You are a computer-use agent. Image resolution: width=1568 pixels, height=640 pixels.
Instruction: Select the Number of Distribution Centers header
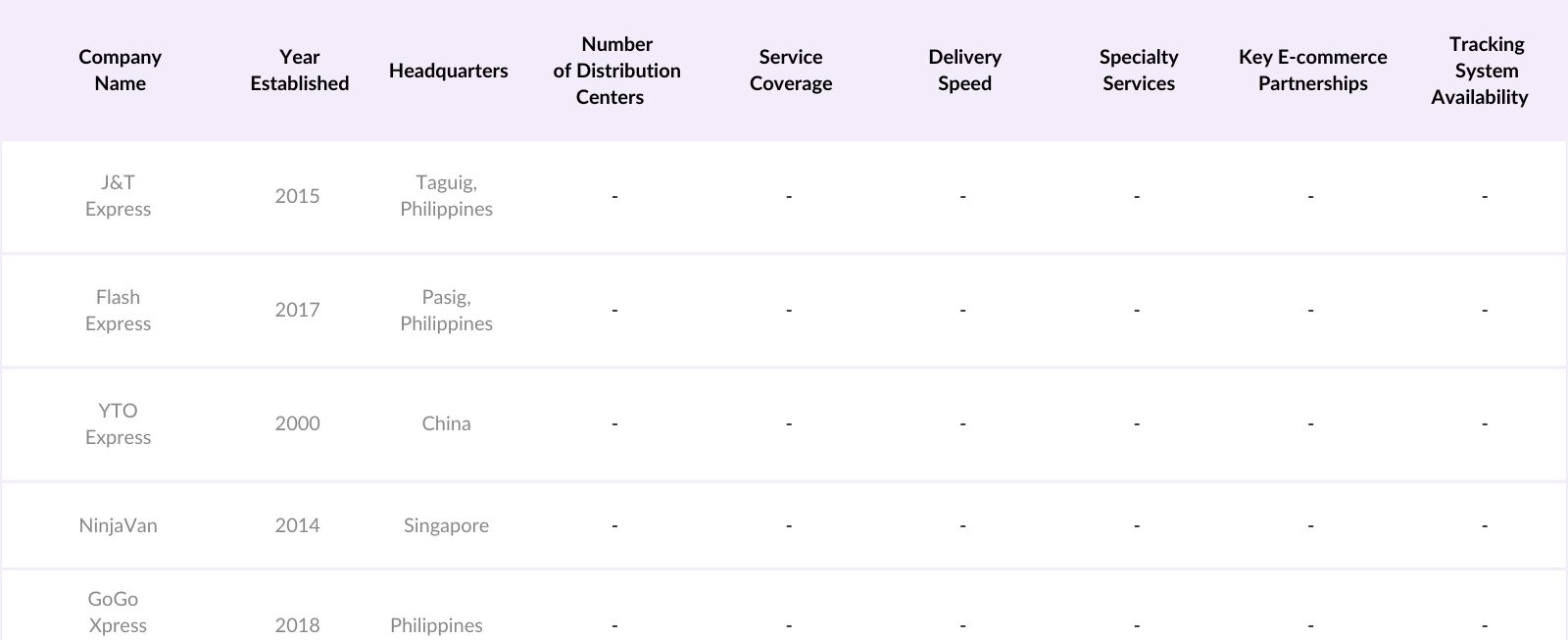616,71
